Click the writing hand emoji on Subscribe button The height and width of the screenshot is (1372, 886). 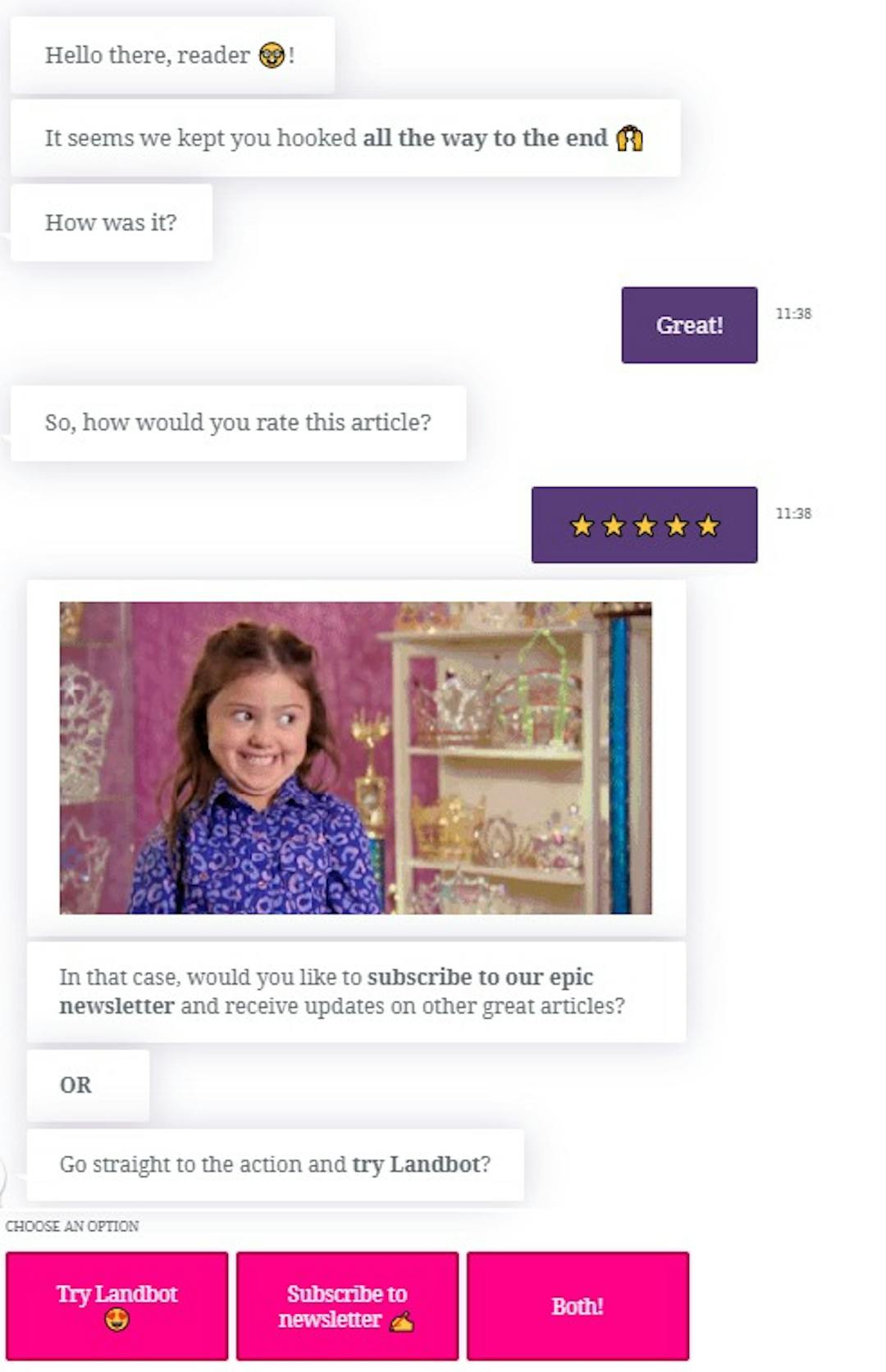coord(401,1320)
